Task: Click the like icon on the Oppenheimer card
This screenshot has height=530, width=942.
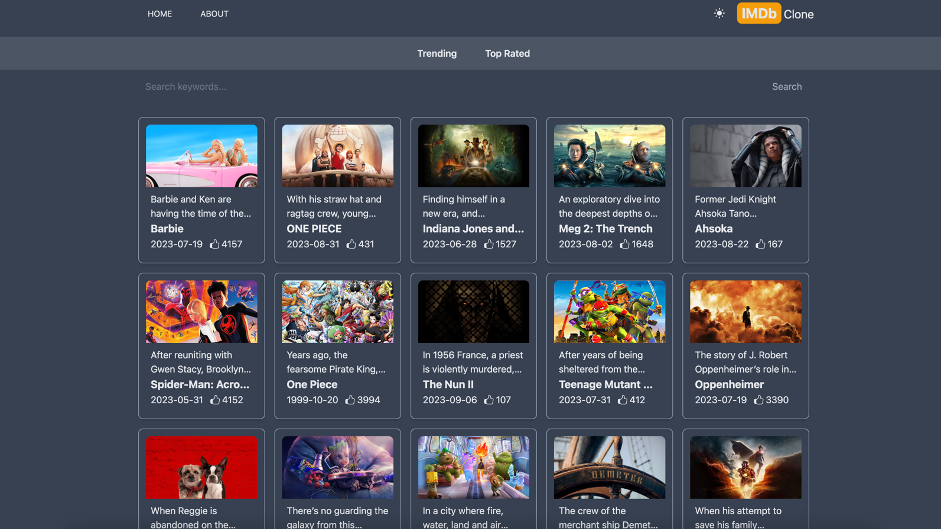Action: tap(759, 400)
